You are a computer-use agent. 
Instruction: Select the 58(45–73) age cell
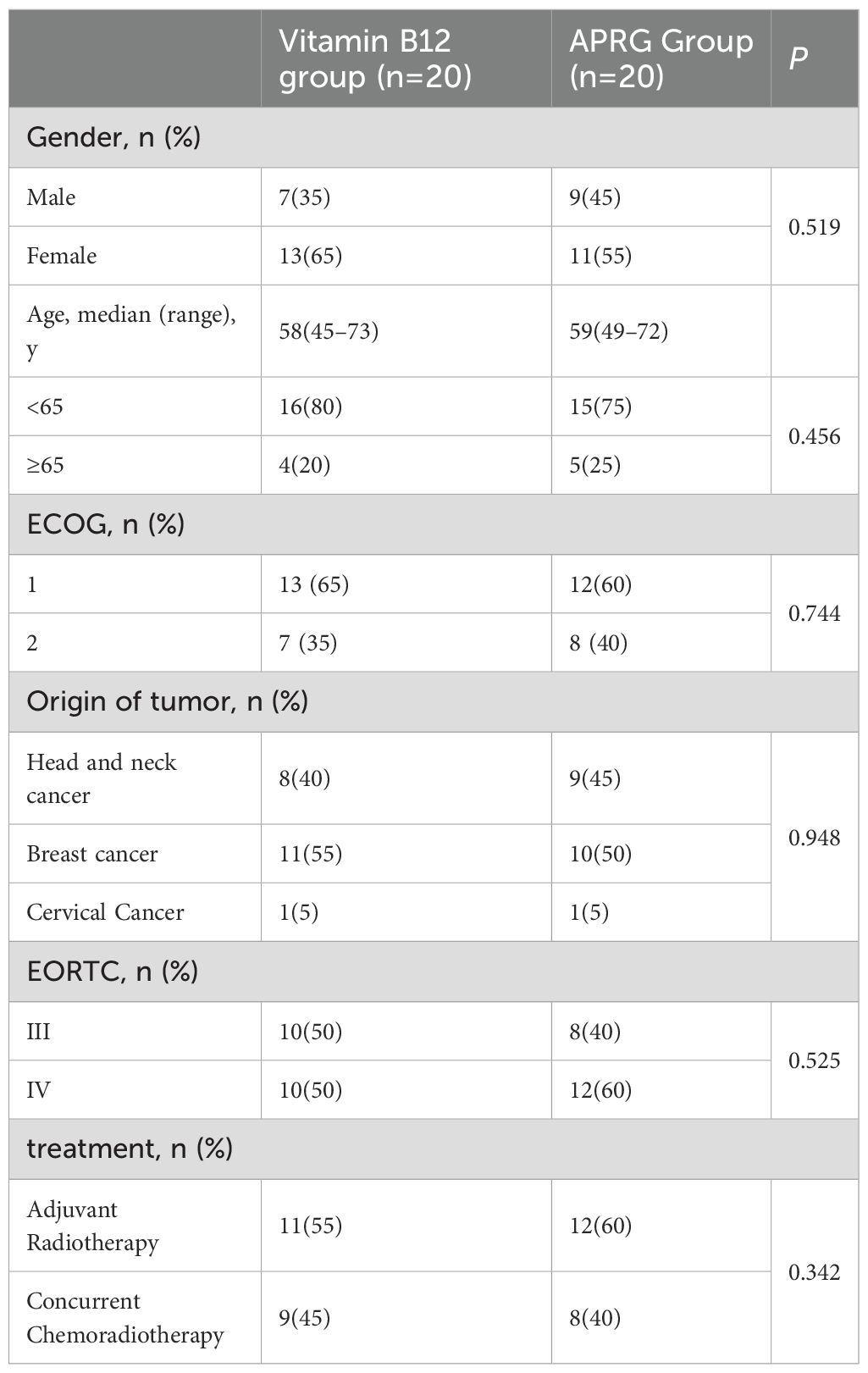pyautogui.click(x=329, y=331)
